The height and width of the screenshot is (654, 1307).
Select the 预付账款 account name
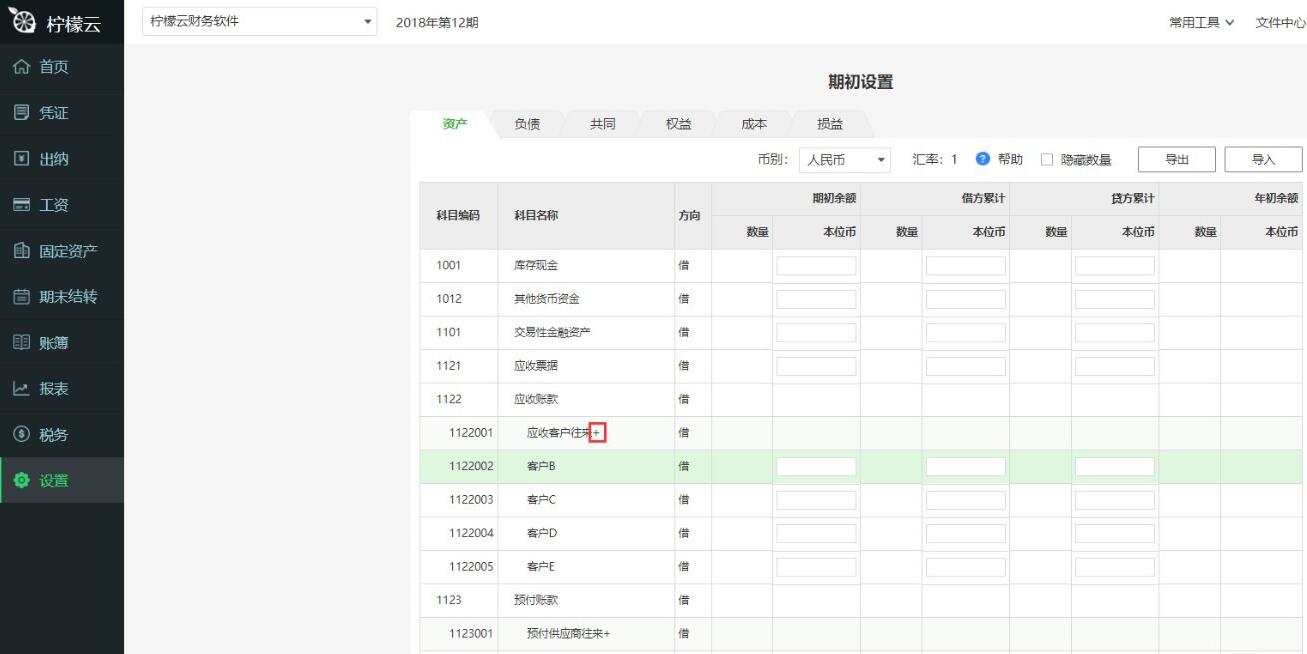coord(536,601)
